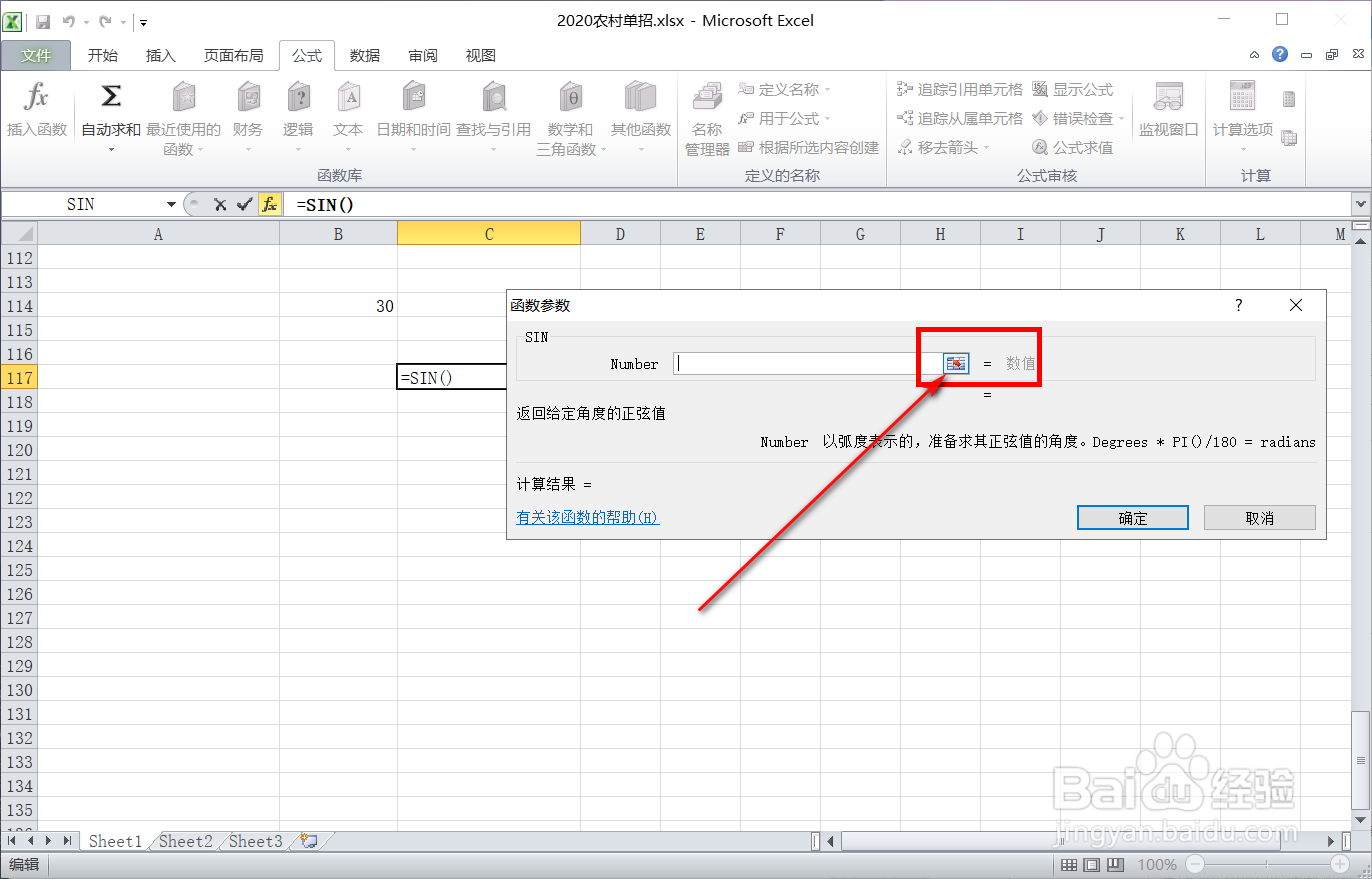The height and width of the screenshot is (879, 1372).
Task: Click the Undo icon in quick access toolbar
Action: pyautogui.click(x=68, y=21)
